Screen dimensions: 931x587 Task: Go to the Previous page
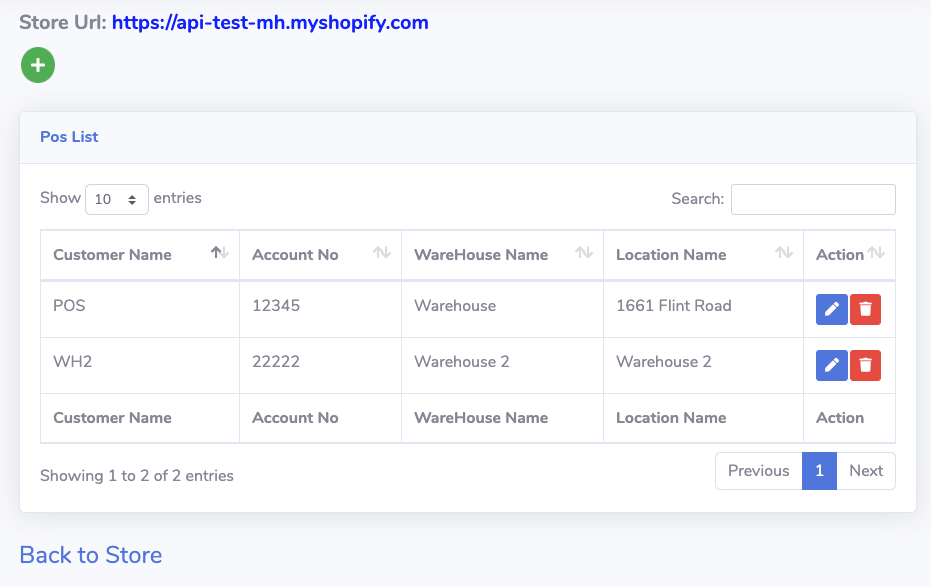[x=758, y=471]
